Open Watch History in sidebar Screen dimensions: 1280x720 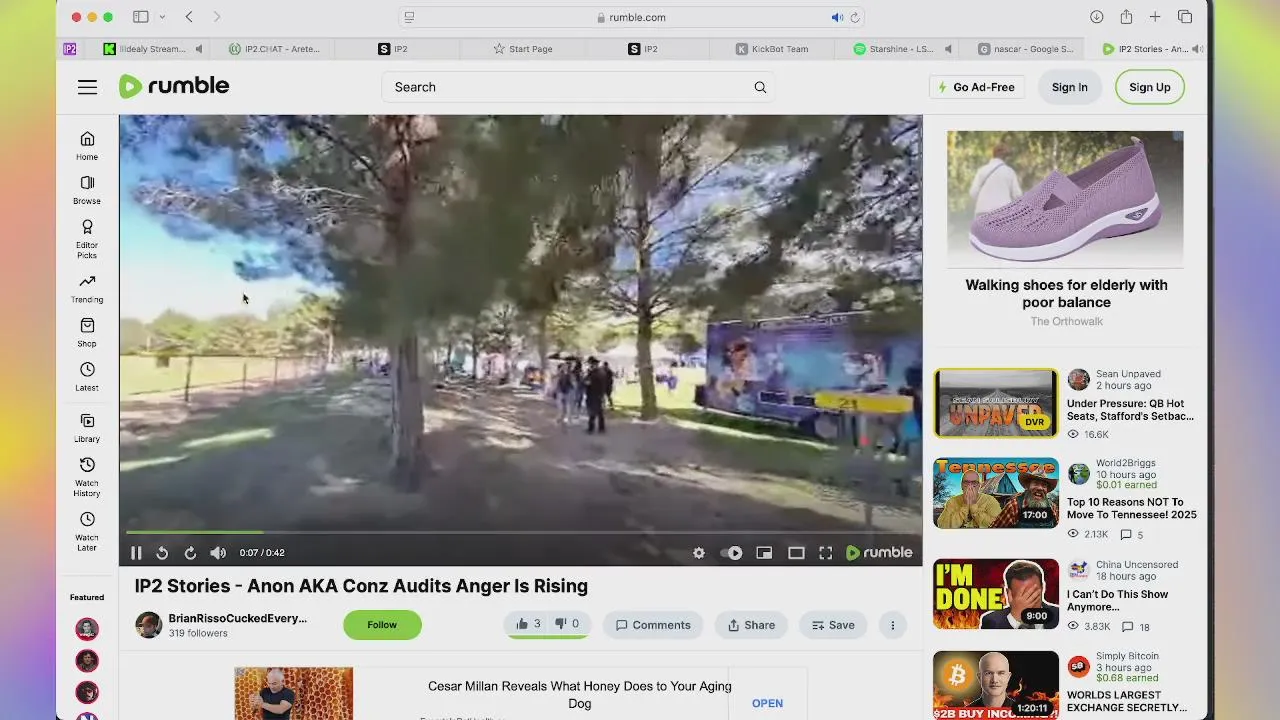(87, 477)
